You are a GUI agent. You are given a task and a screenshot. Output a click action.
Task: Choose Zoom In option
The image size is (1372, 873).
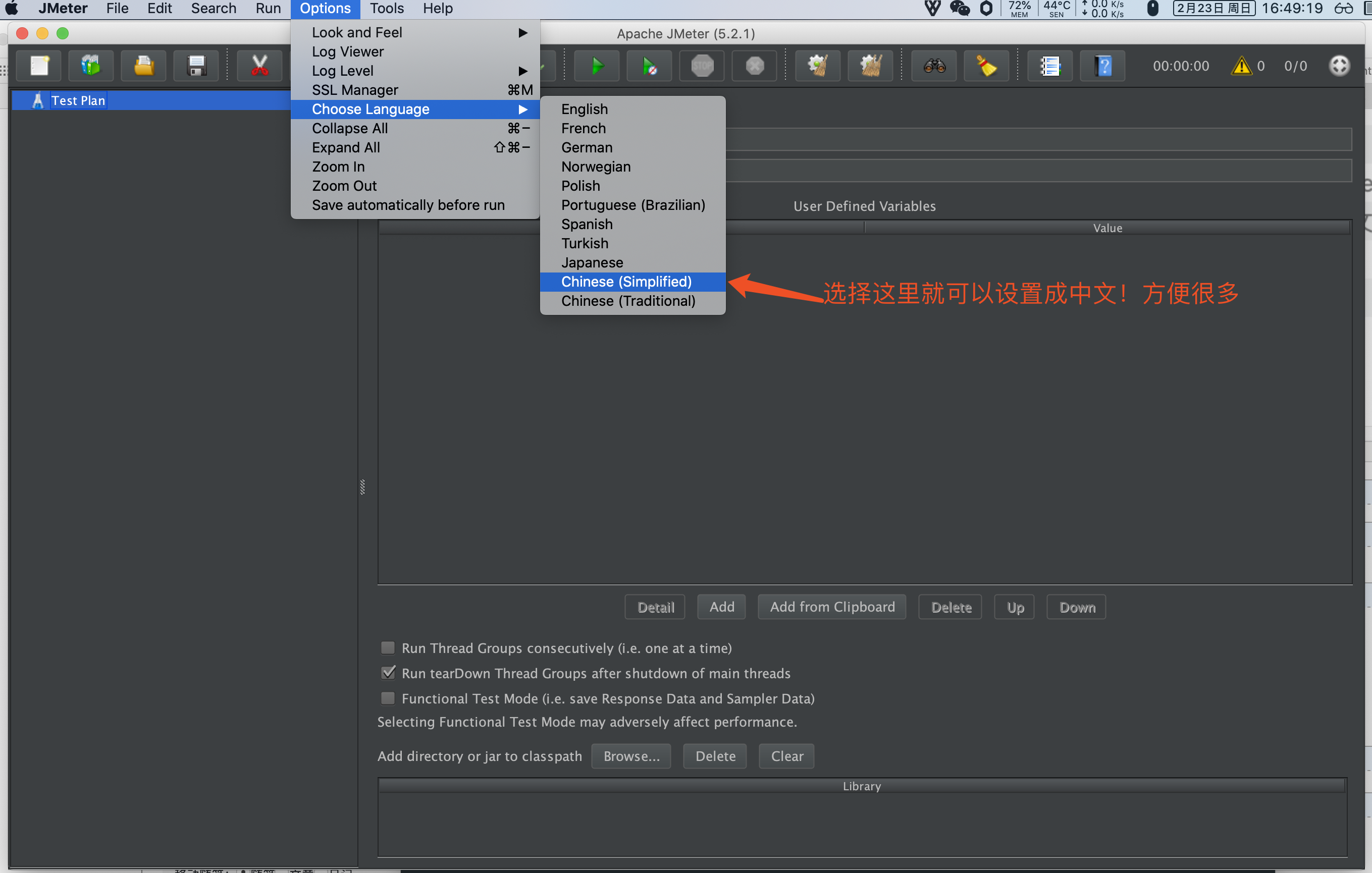415,167
